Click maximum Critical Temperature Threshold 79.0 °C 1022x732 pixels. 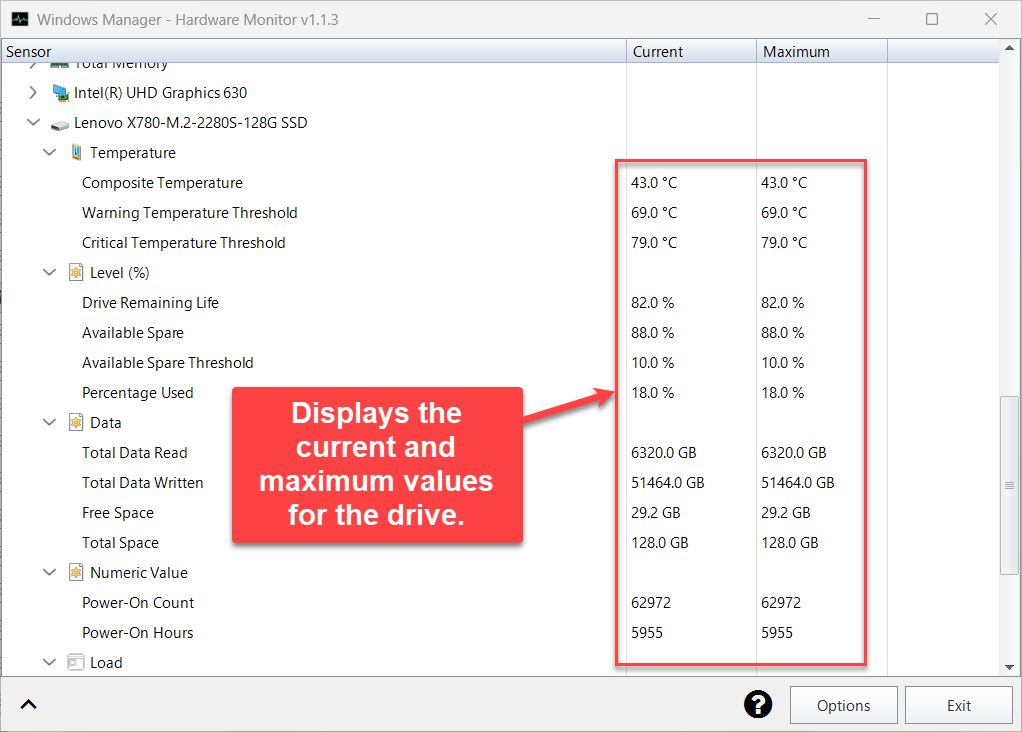click(x=784, y=242)
